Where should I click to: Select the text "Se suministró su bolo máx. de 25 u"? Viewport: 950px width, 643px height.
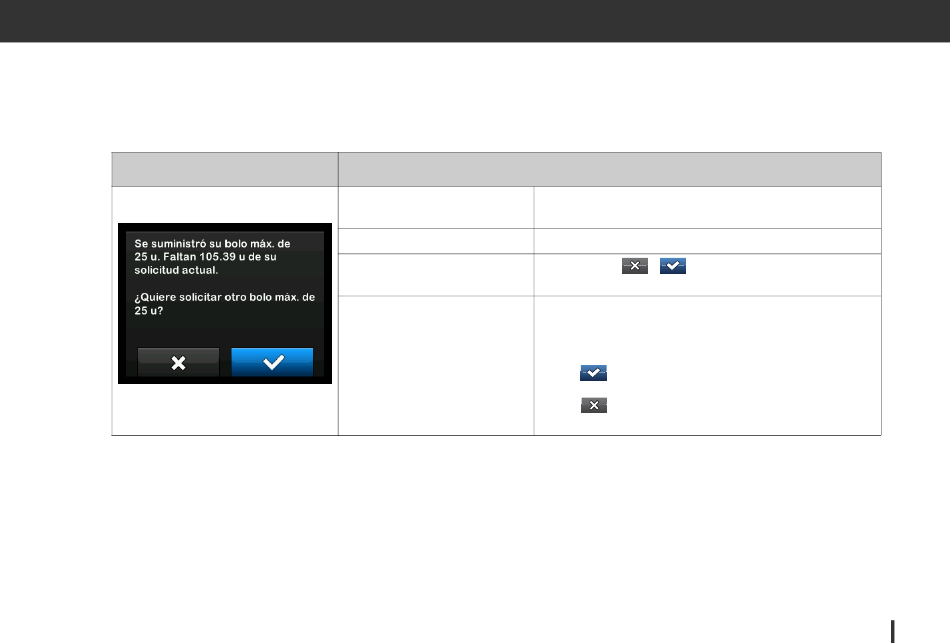tap(212, 250)
